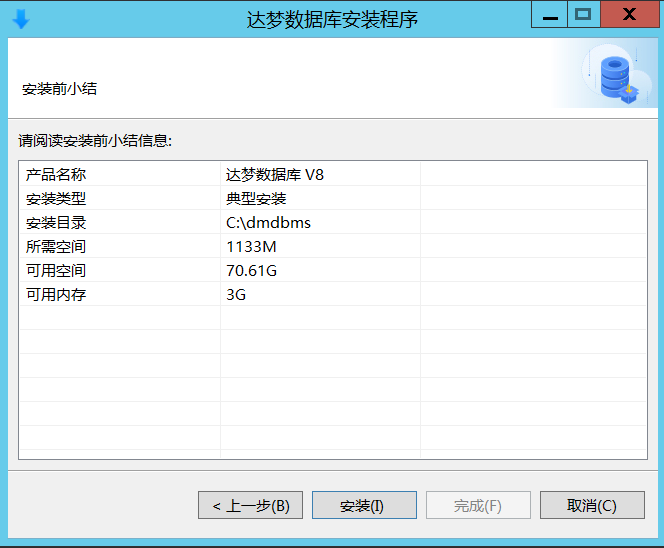Image resolution: width=664 pixels, height=548 pixels.
Task: Select the 可用内存 row label
Action: click(x=56, y=295)
